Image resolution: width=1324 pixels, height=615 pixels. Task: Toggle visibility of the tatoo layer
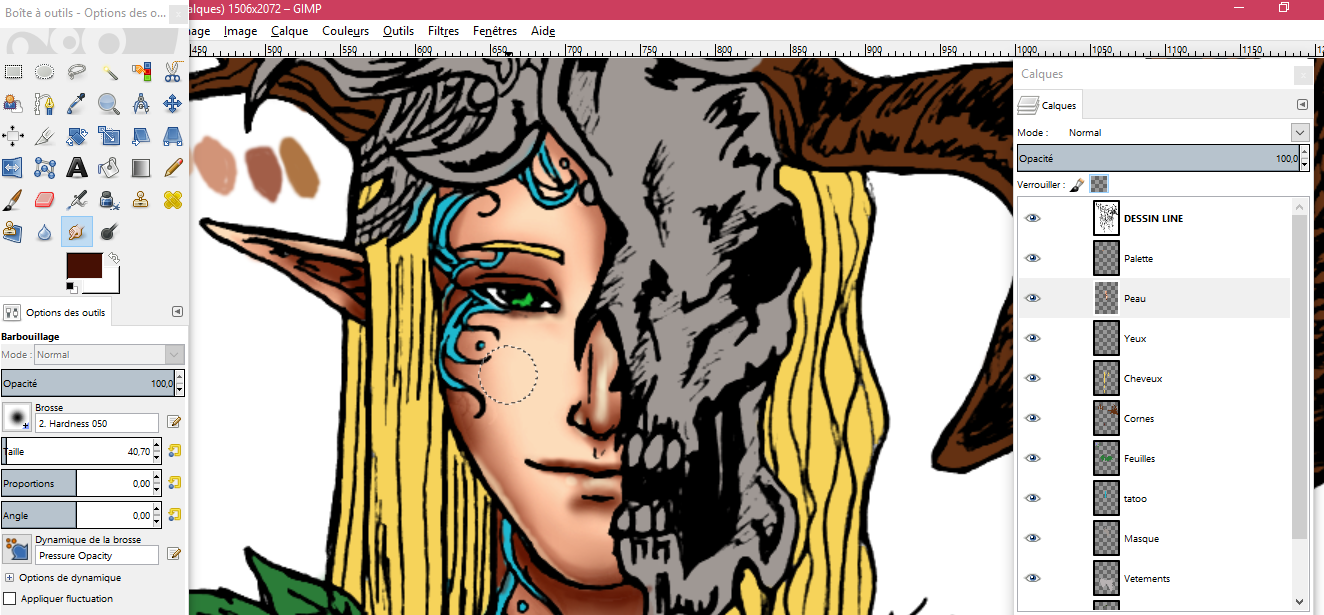click(x=1033, y=498)
